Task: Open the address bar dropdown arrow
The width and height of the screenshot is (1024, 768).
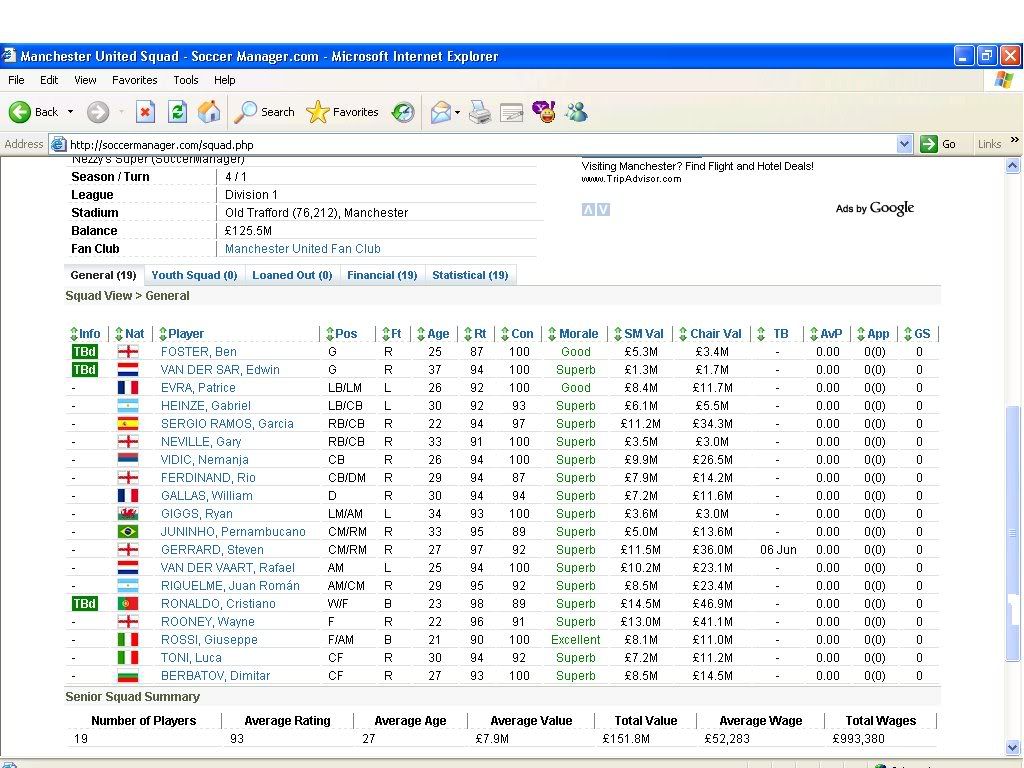Action: (904, 144)
